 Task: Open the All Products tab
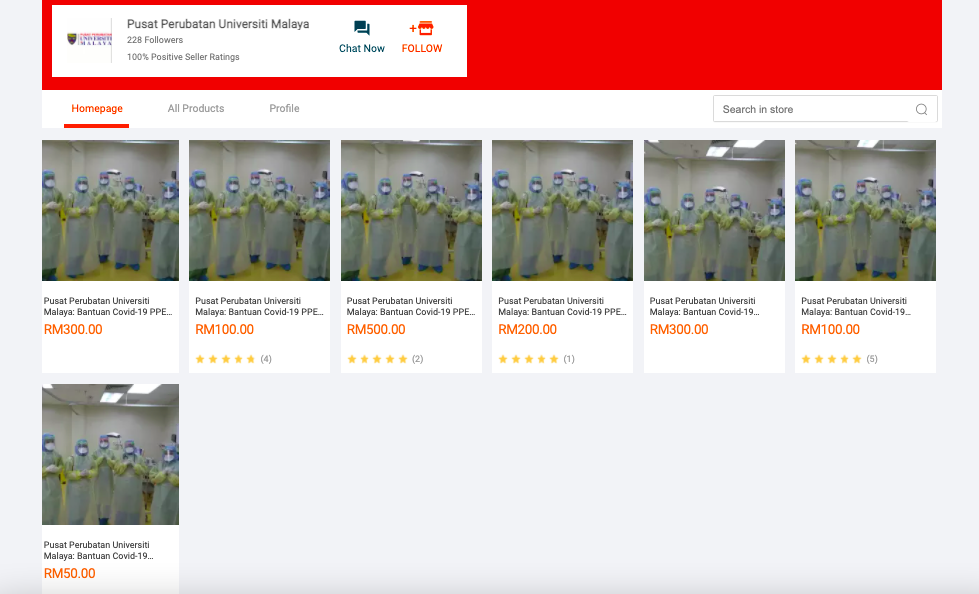[195, 109]
